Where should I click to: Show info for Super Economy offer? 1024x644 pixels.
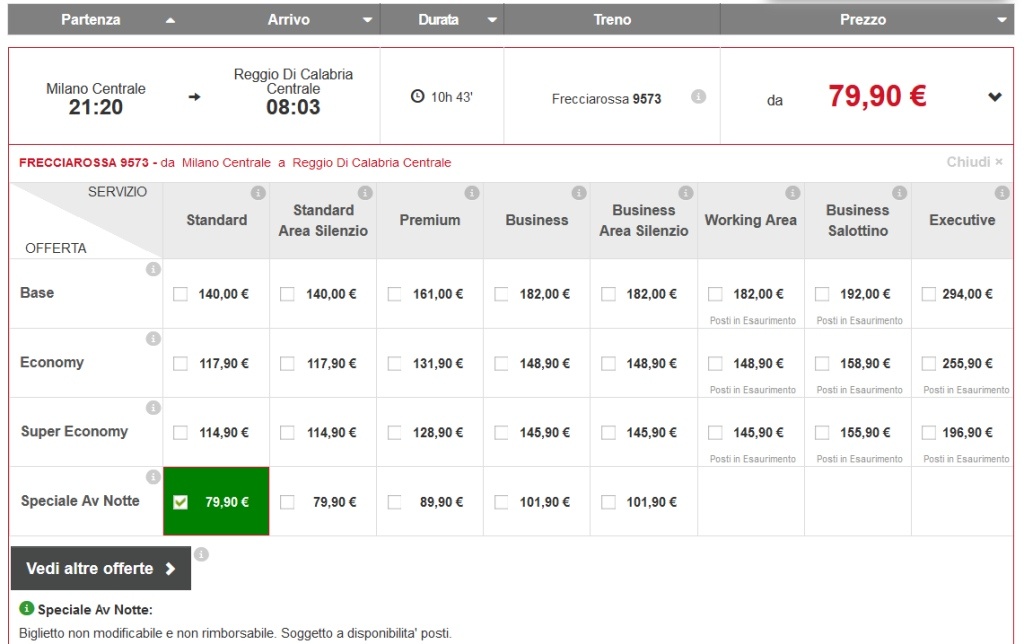click(153, 408)
